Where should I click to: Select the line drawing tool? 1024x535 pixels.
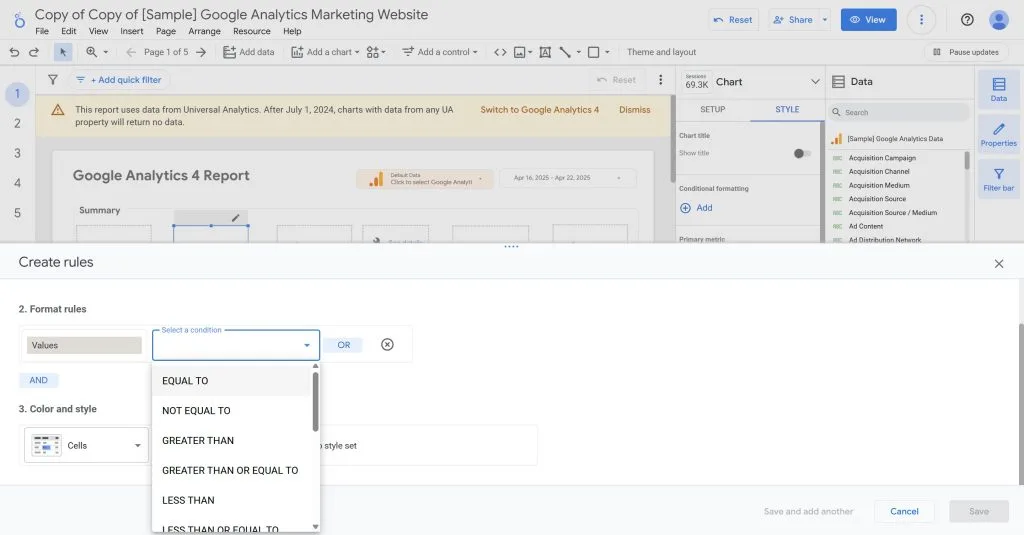(566, 52)
